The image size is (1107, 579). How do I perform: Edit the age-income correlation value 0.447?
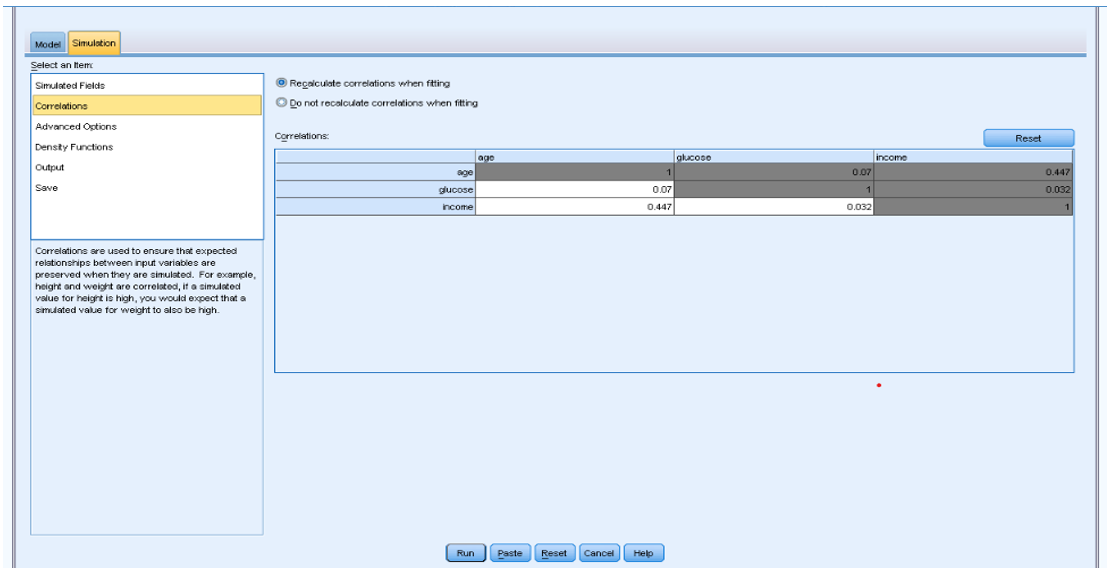pyautogui.click(x=575, y=206)
